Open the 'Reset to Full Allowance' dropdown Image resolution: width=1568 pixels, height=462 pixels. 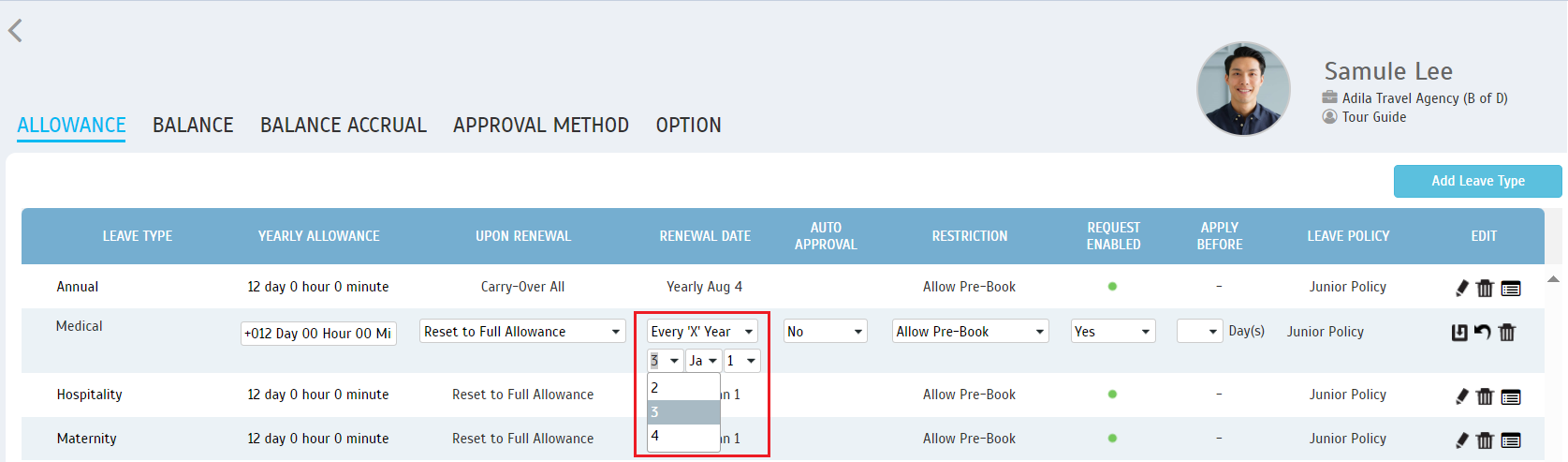point(522,332)
